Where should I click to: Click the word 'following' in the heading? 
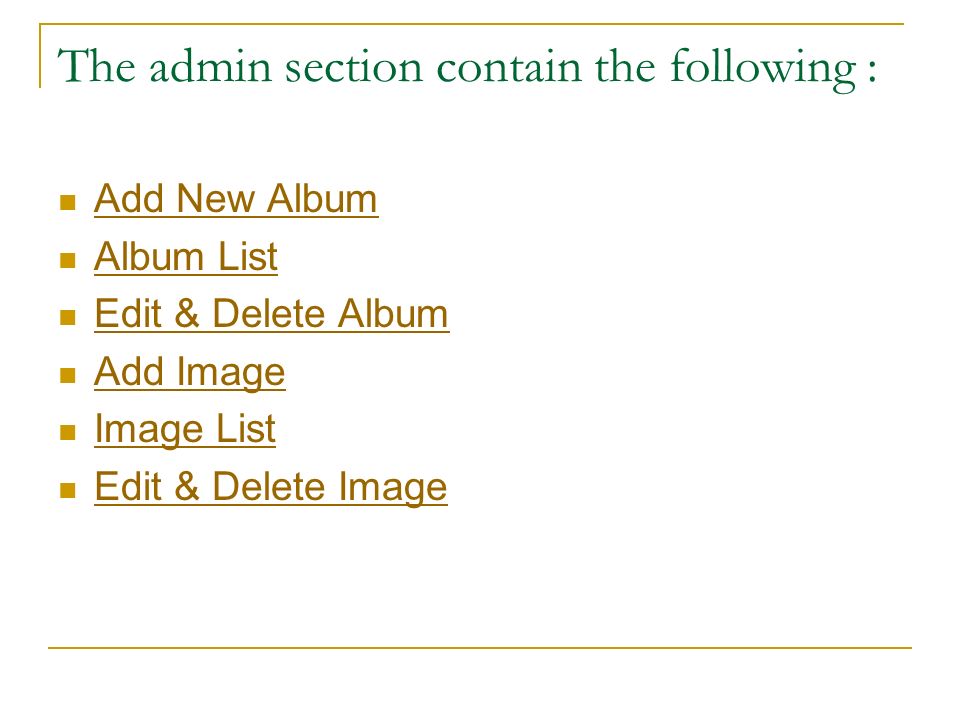click(x=763, y=69)
